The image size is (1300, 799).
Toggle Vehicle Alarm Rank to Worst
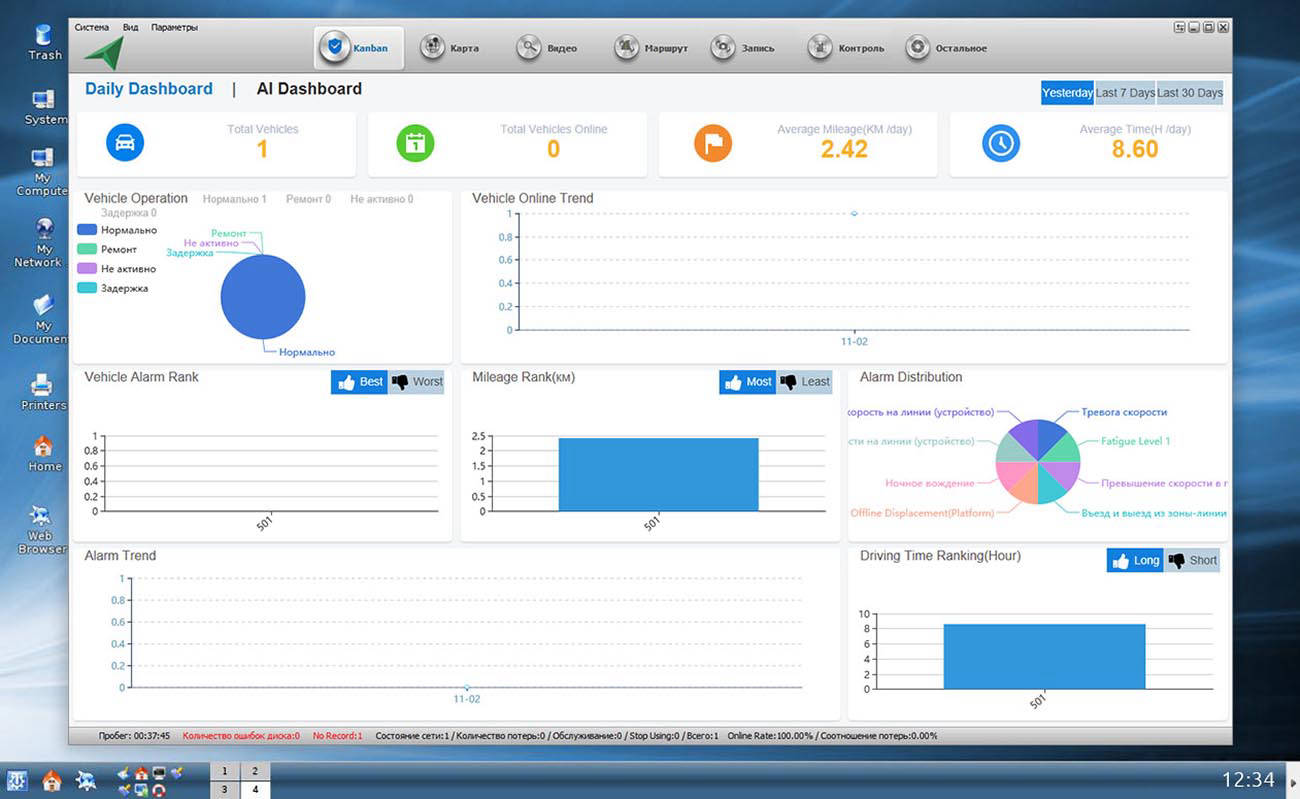pyautogui.click(x=416, y=382)
